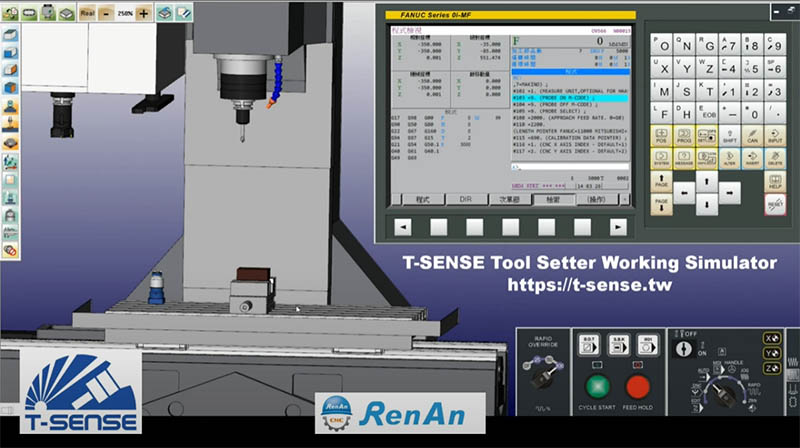Click the gray block on orange base sidebar icon

10,142
